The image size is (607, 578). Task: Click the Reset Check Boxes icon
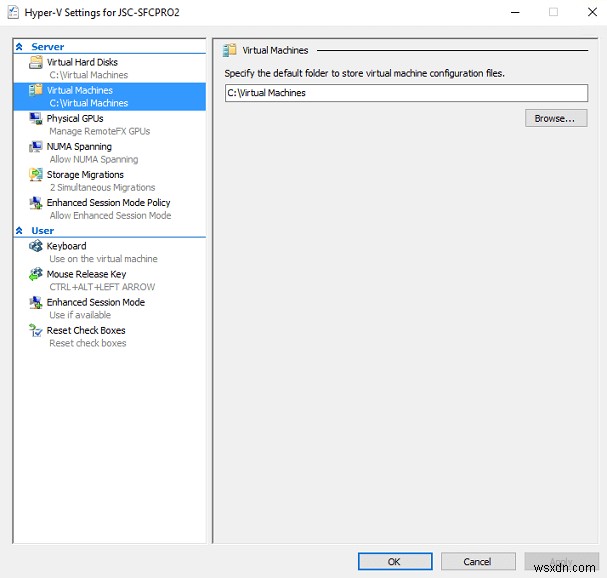(36, 330)
